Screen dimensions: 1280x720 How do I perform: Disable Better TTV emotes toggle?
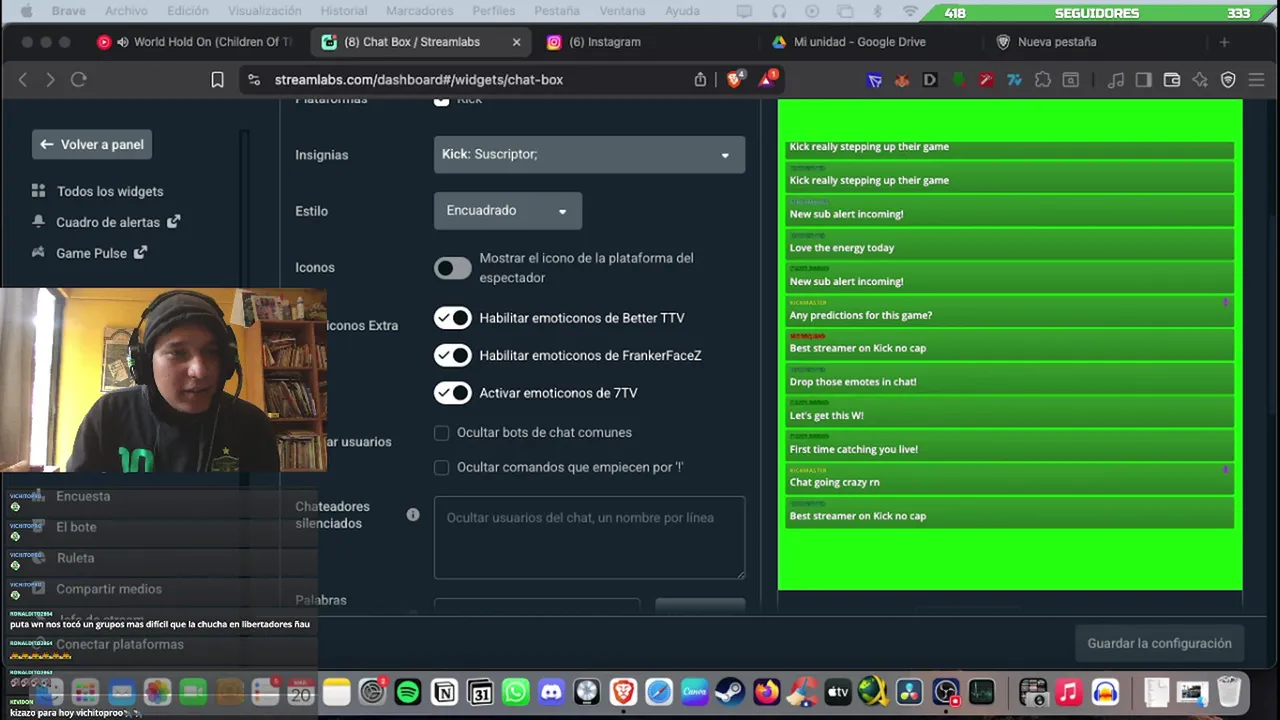[x=453, y=318]
